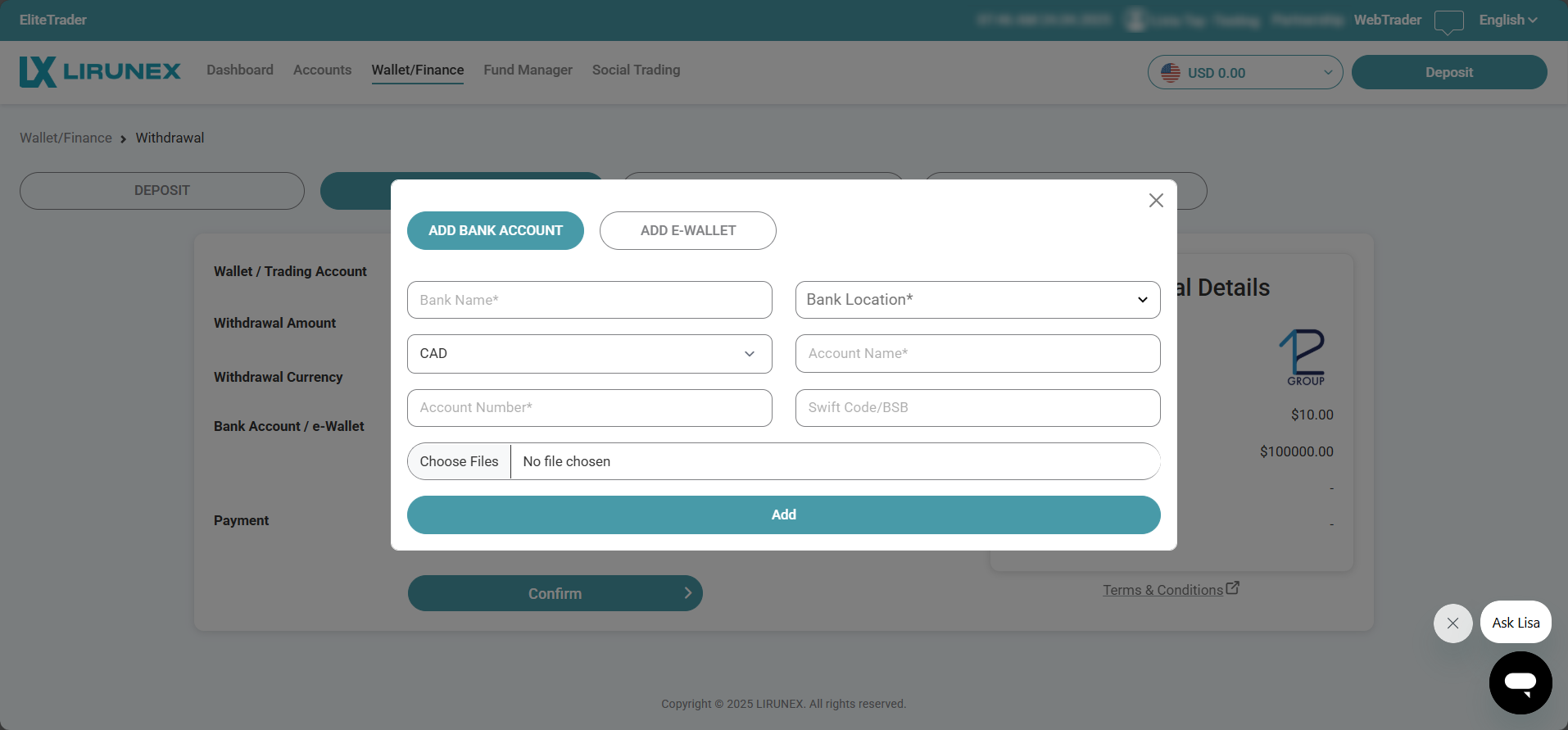Expand the USD 0.00 wallet selector
Viewport: 1568px width, 730px height.
tap(1244, 73)
